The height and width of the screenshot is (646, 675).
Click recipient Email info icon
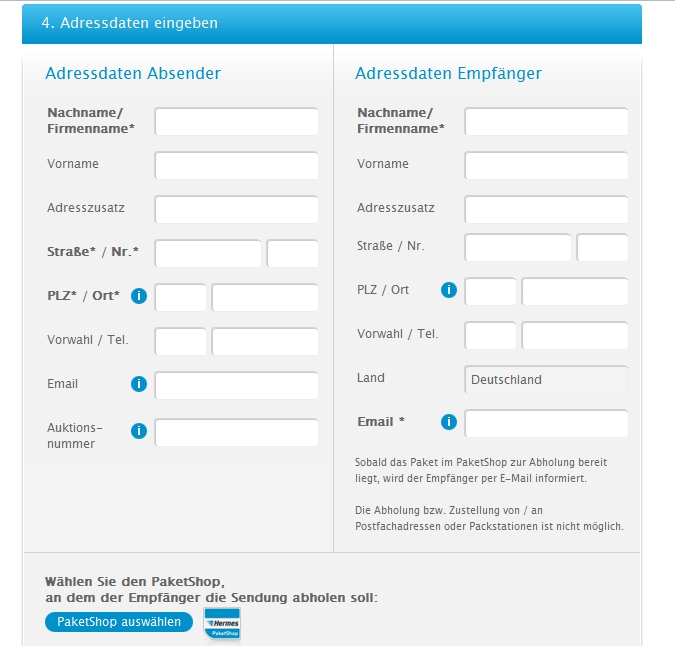coord(449,422)
